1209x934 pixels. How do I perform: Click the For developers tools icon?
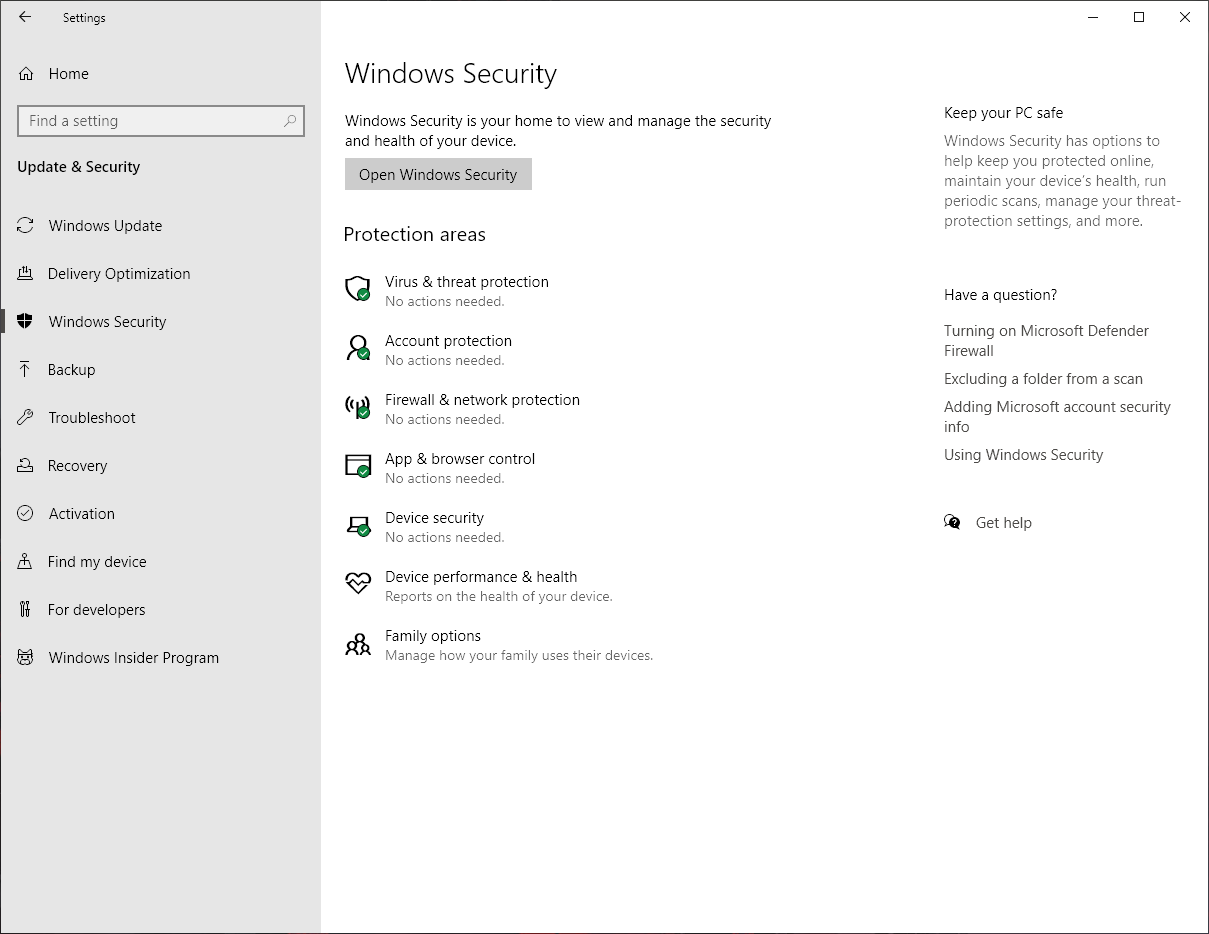(x=26, y=610)
